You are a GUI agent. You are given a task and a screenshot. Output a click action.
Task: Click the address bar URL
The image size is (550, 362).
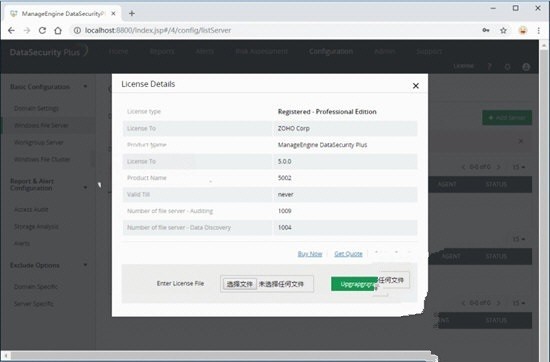tap(158, 31)
